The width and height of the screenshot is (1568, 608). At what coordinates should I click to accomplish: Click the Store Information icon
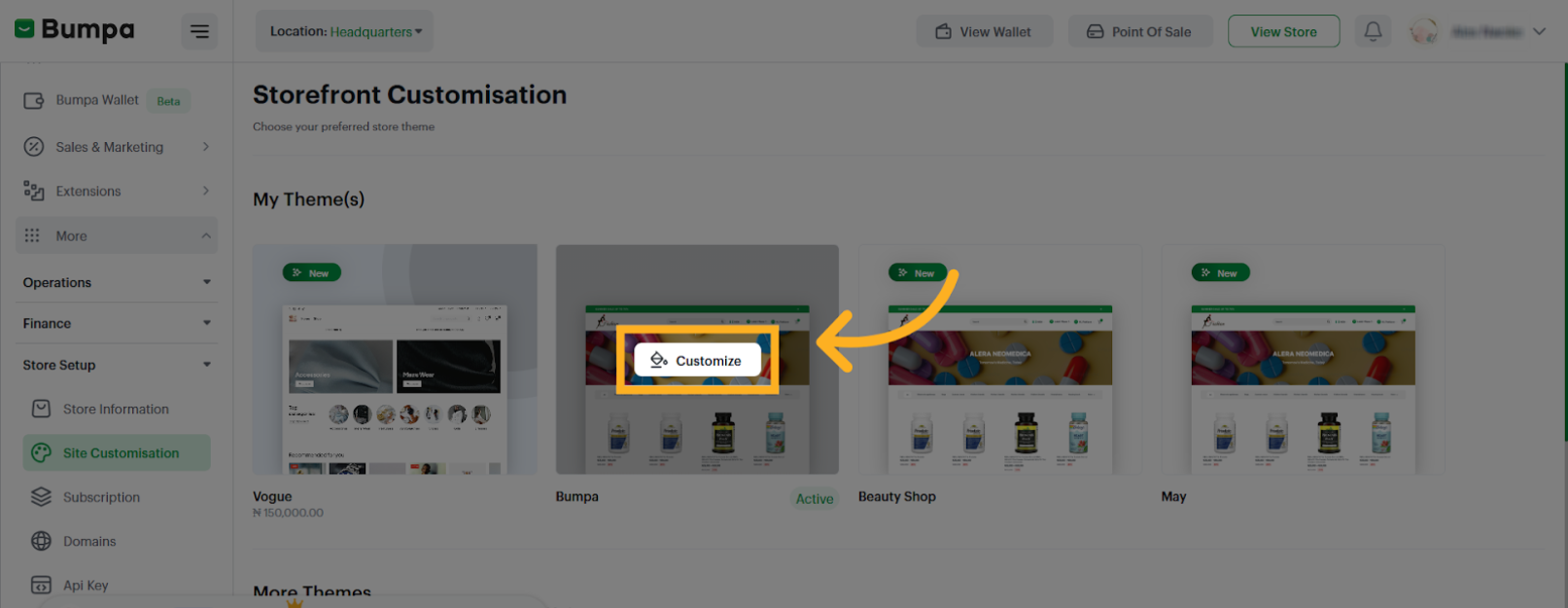pyautogui.click(x=41, y=409)
